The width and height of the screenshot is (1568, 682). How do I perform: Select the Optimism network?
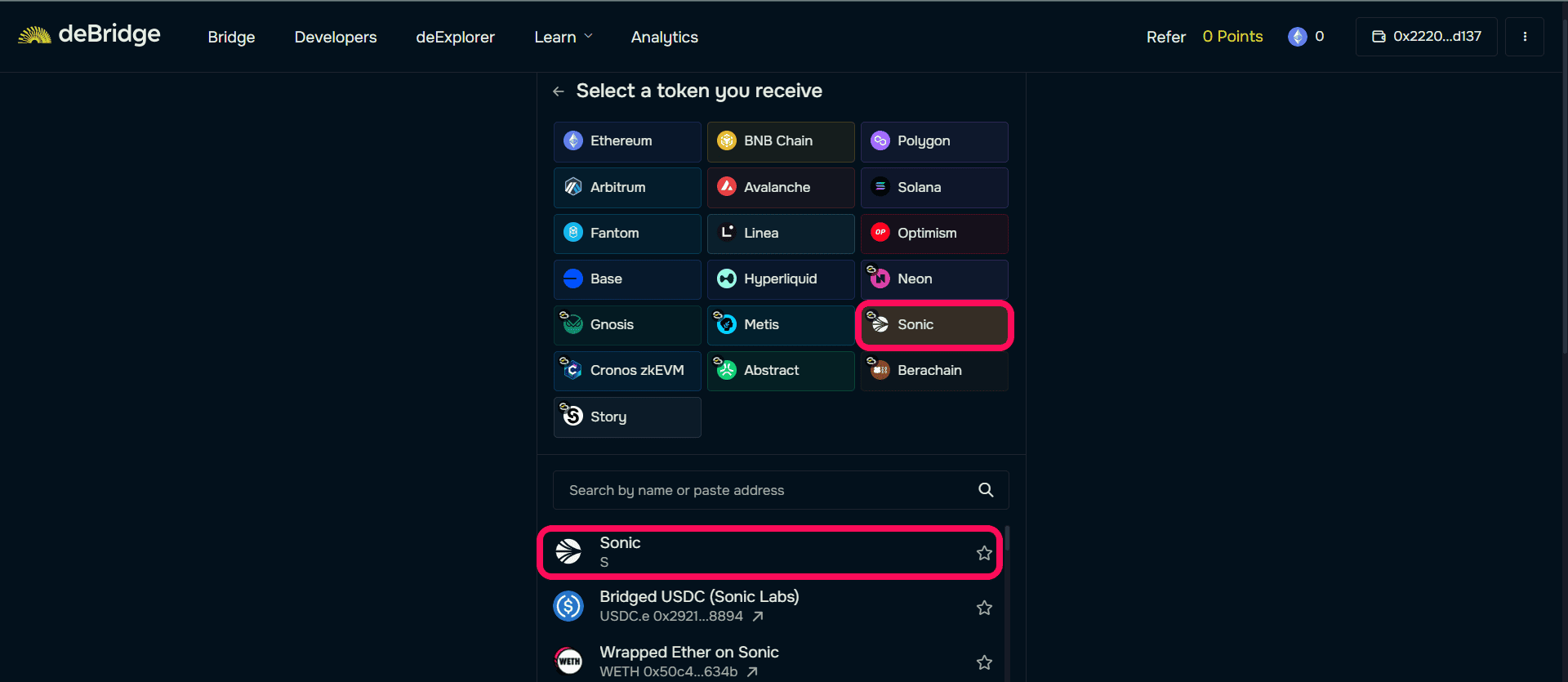[934, 233]
